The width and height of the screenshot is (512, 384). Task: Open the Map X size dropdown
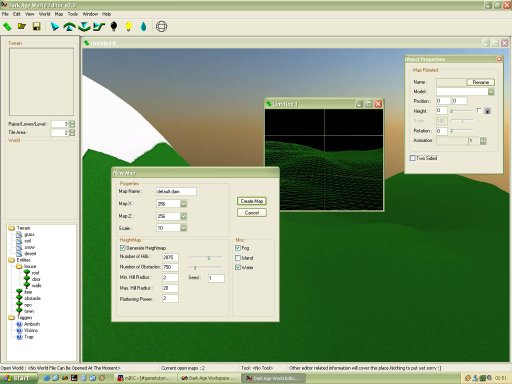(x=183, y=204)
